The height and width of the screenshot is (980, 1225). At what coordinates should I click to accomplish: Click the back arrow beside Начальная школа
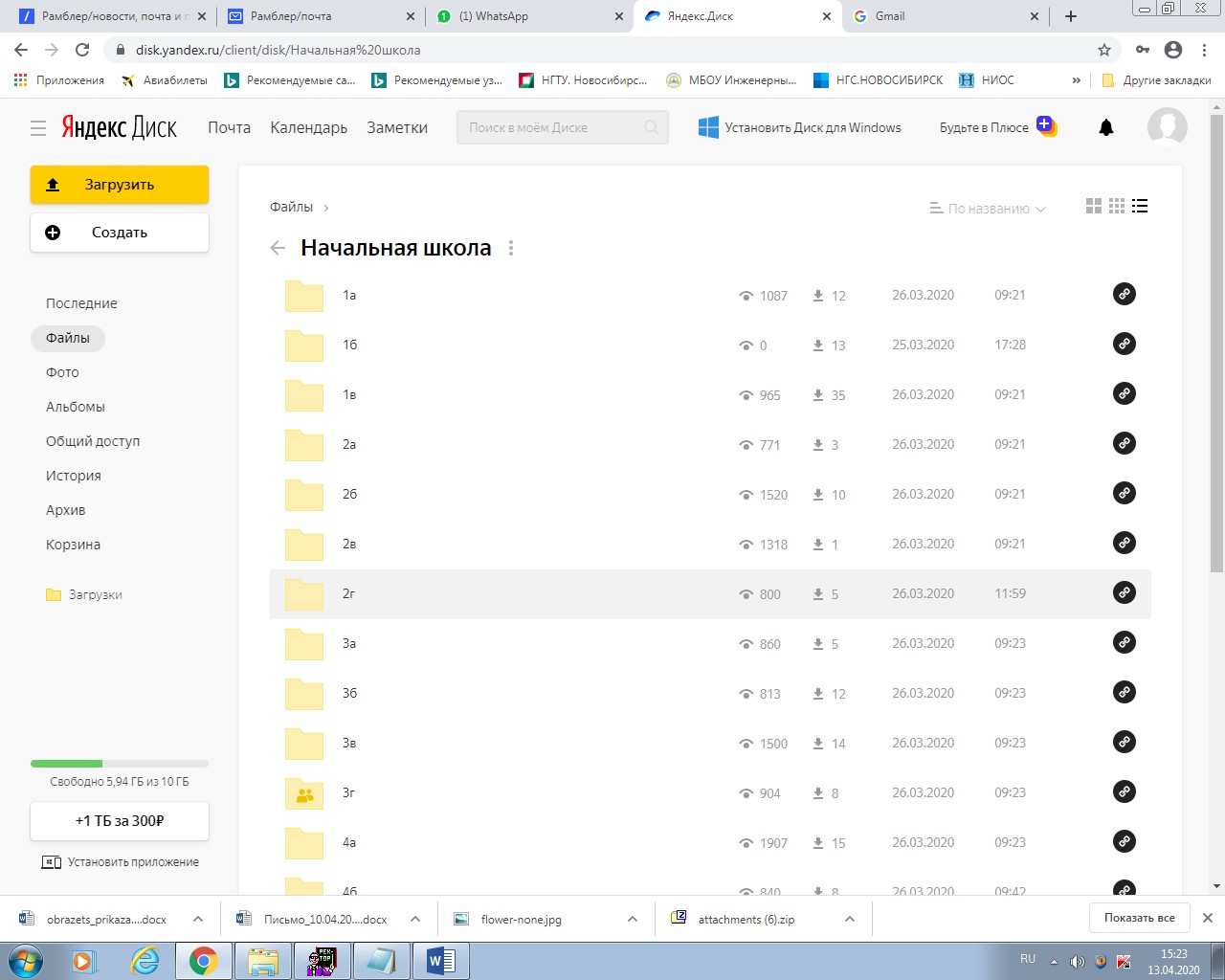click(x=278, y=249)
